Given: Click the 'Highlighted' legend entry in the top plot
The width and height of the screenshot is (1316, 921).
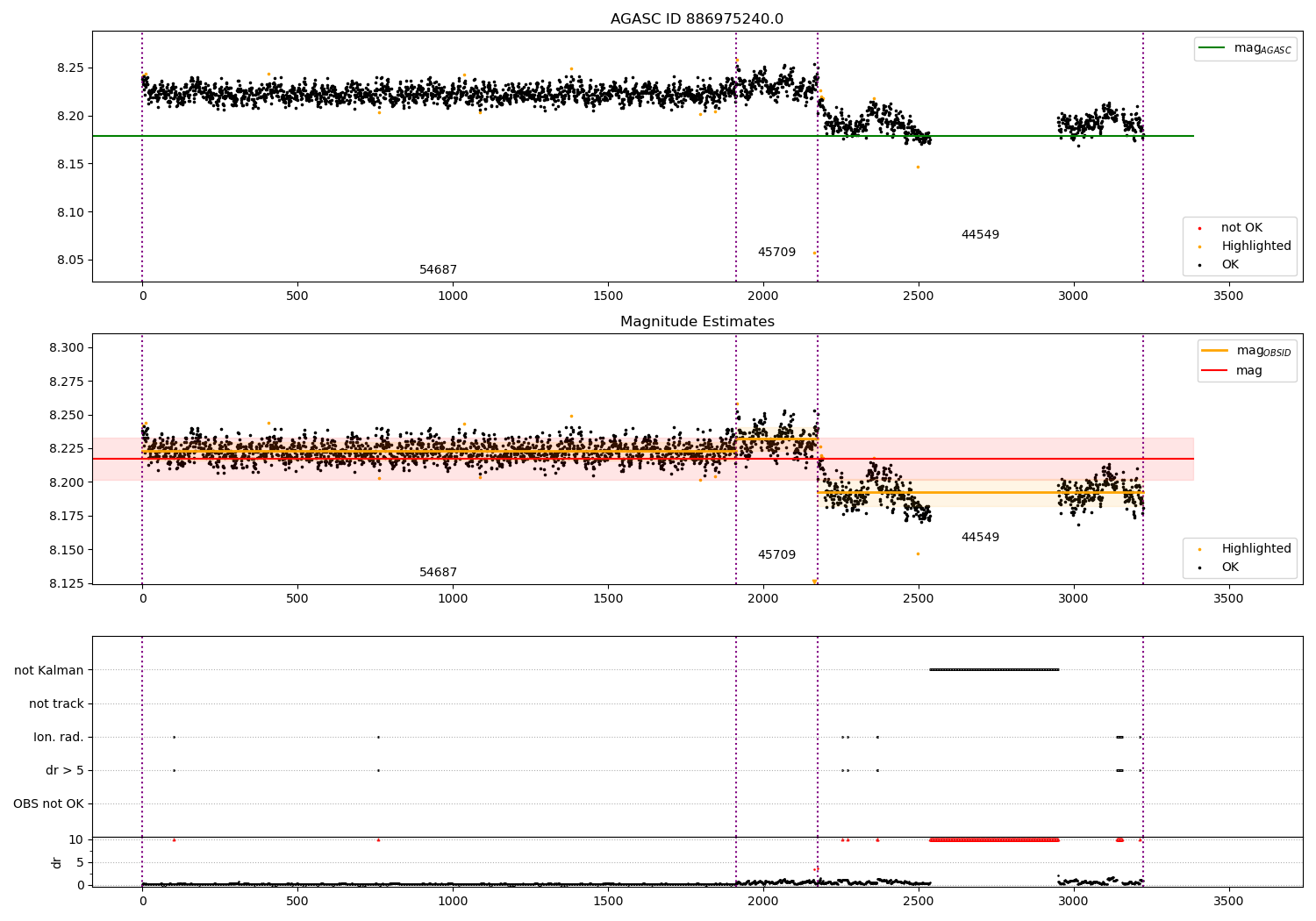Looking at the screenshot, I should click(x=1246, y=246).
